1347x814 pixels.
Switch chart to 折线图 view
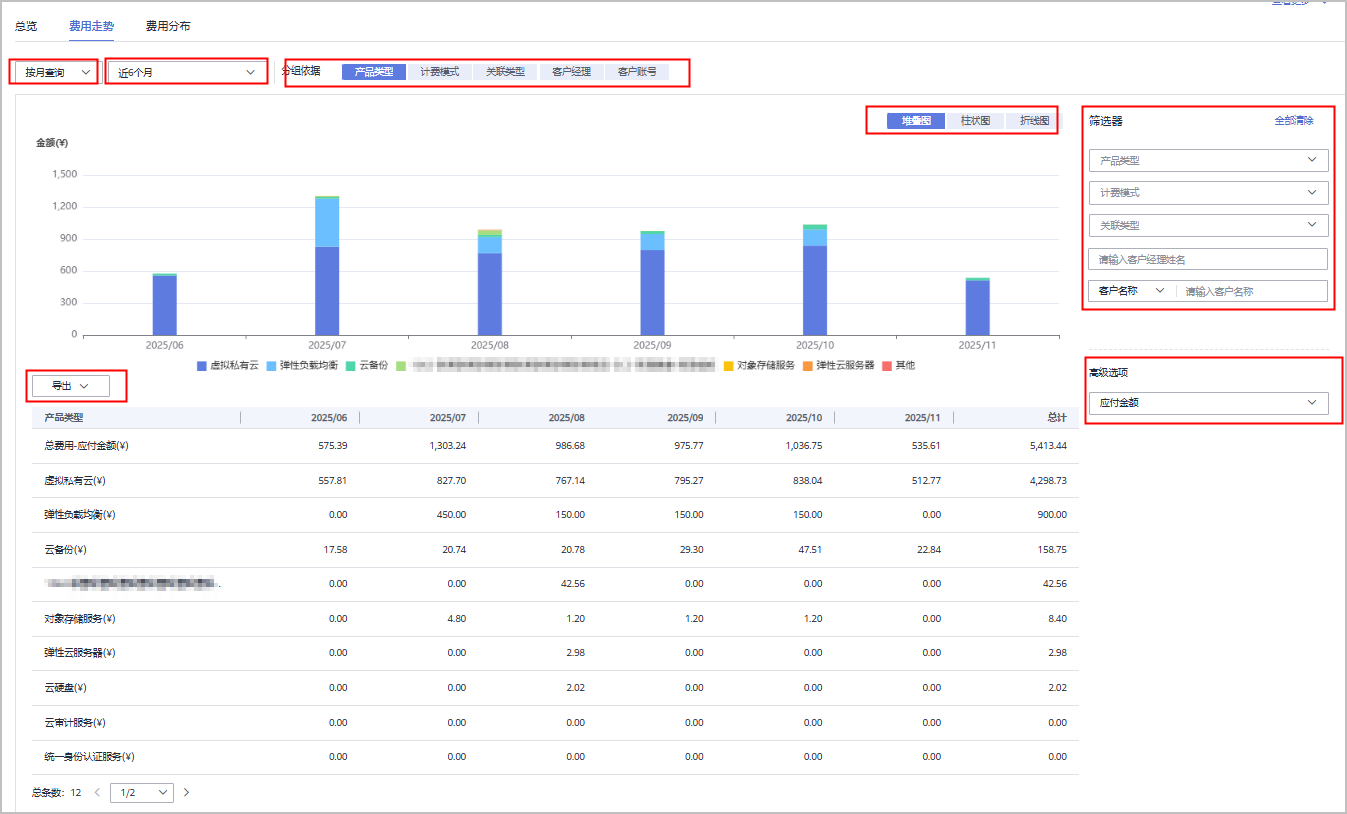coord(1033,121)
